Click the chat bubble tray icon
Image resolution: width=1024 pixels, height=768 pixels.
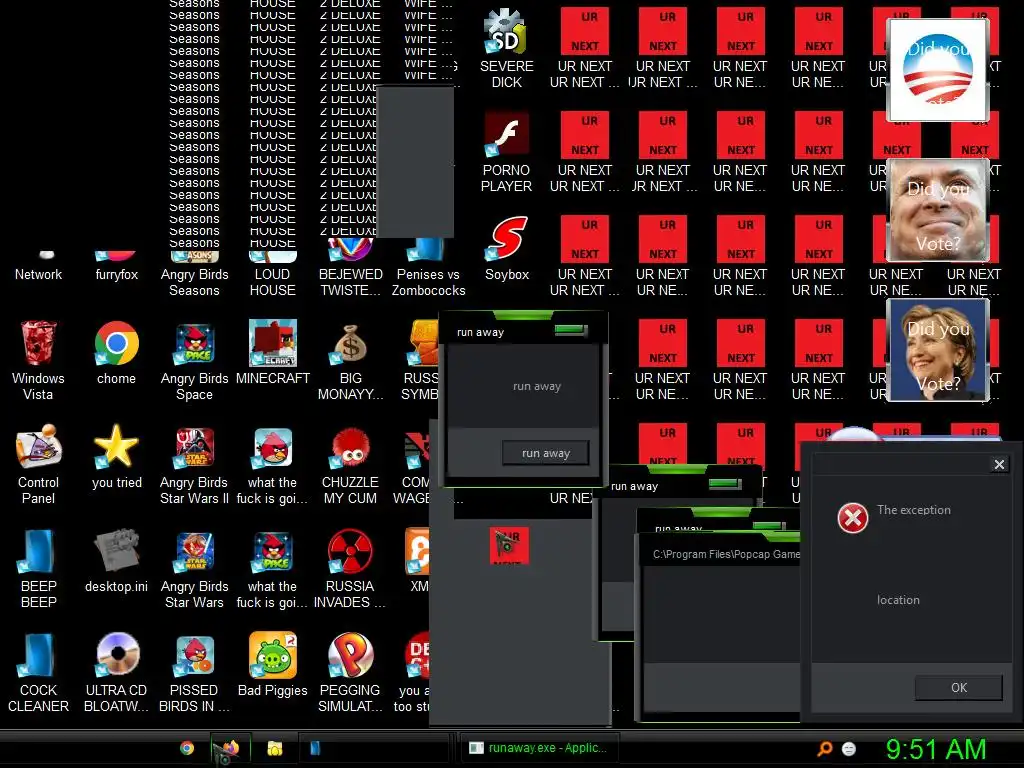click(849, 748)
